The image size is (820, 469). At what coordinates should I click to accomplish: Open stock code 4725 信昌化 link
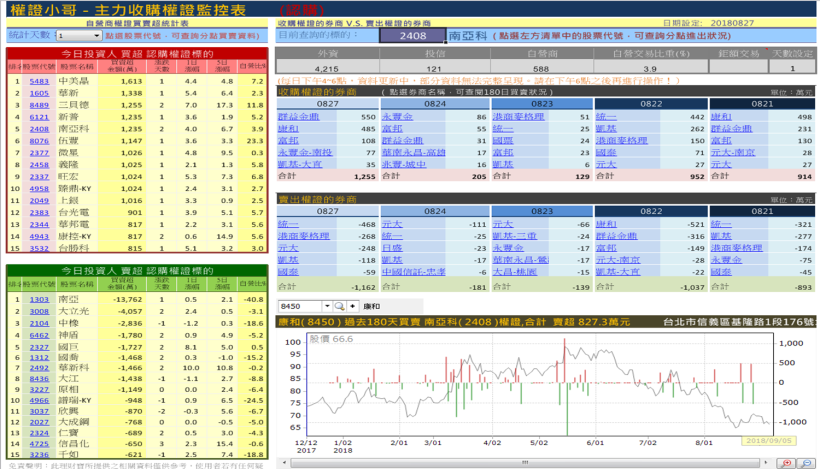point(39,444)
